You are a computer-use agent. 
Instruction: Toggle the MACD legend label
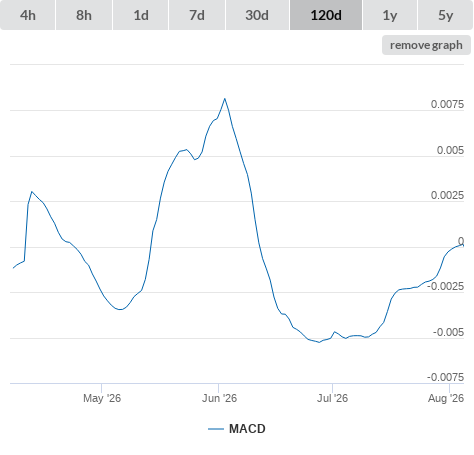[x=247, y=429]
